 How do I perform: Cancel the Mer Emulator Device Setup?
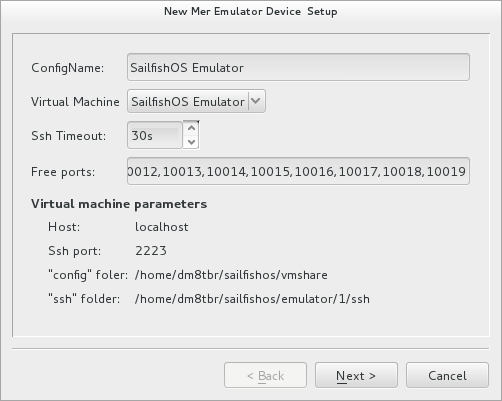click(x=447, y=375)
